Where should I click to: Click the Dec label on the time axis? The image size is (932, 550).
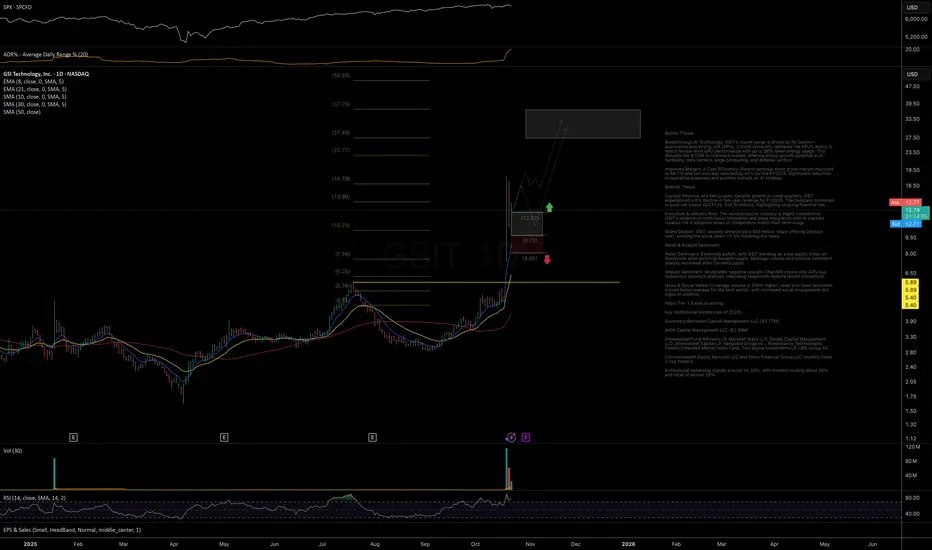(x=575, y=544)
